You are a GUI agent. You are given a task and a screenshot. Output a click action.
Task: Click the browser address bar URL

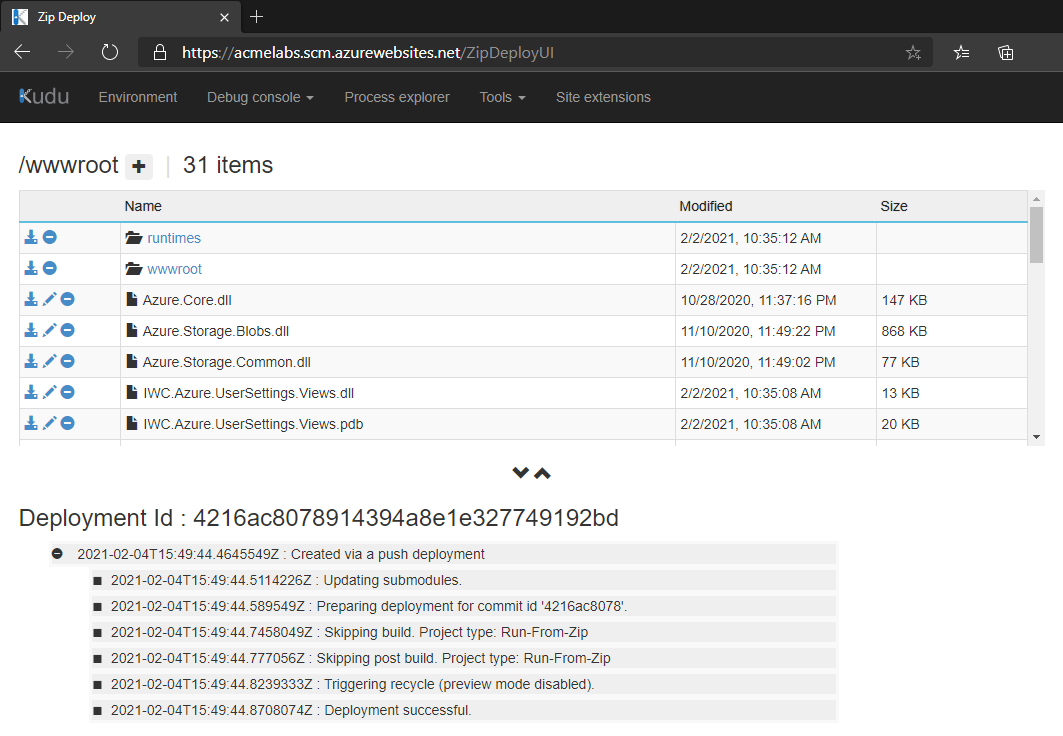(368, 53)
